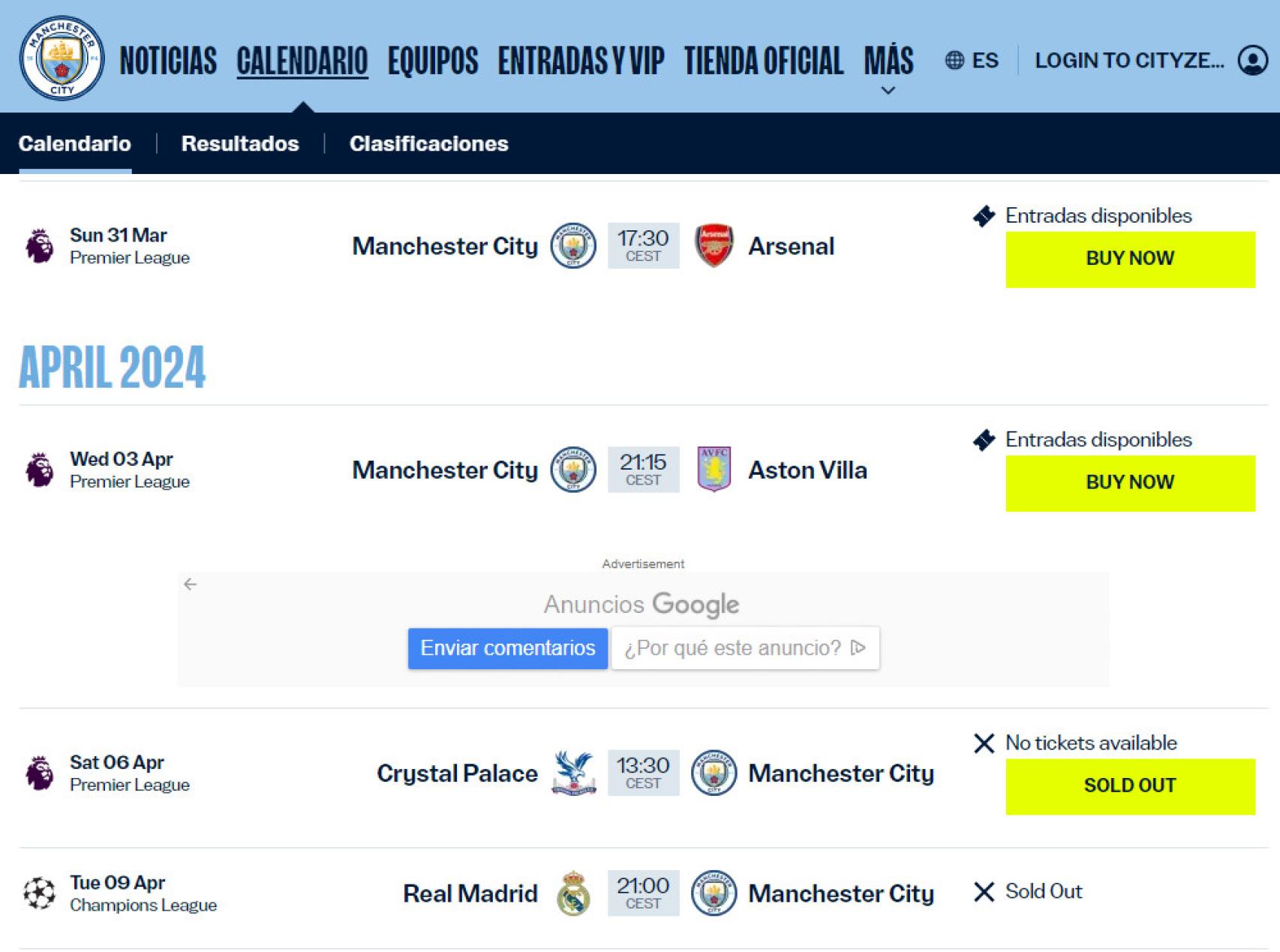Switch to the Resultados tab
Viewport: 1280px width, 952px height.
pos(239,143)
